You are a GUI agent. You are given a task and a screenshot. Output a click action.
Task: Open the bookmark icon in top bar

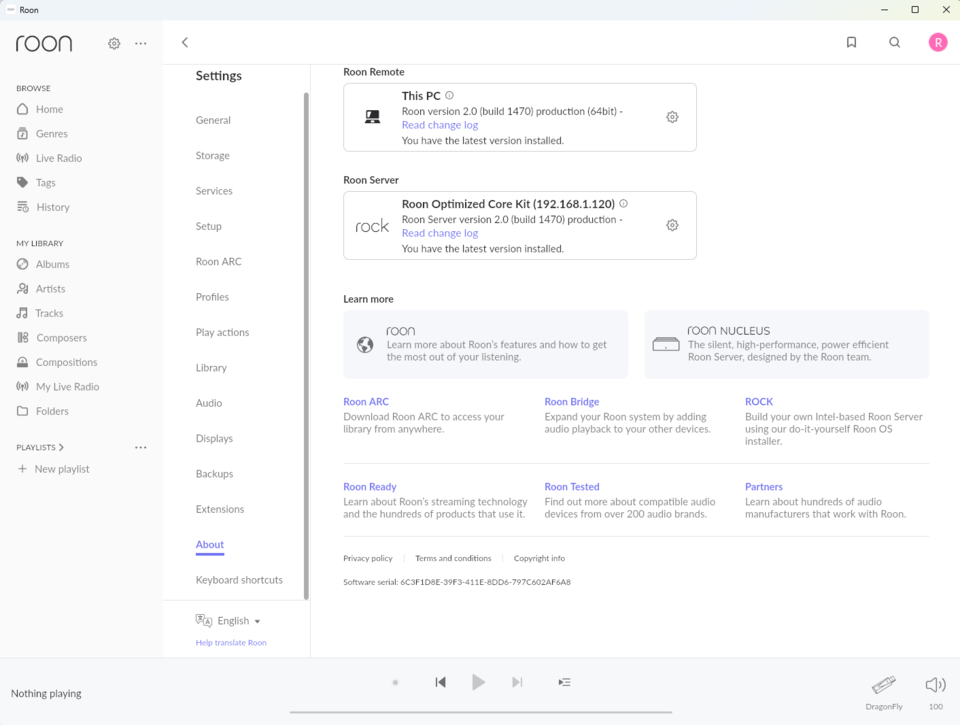coord(851,42)
